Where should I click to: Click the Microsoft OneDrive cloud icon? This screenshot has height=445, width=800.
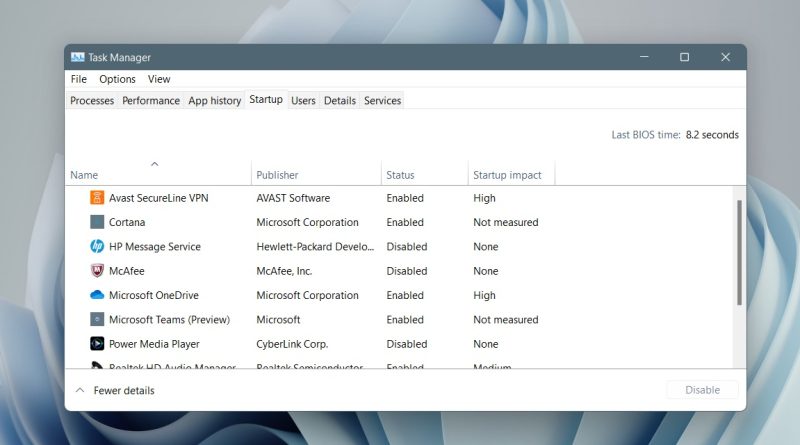97,295
